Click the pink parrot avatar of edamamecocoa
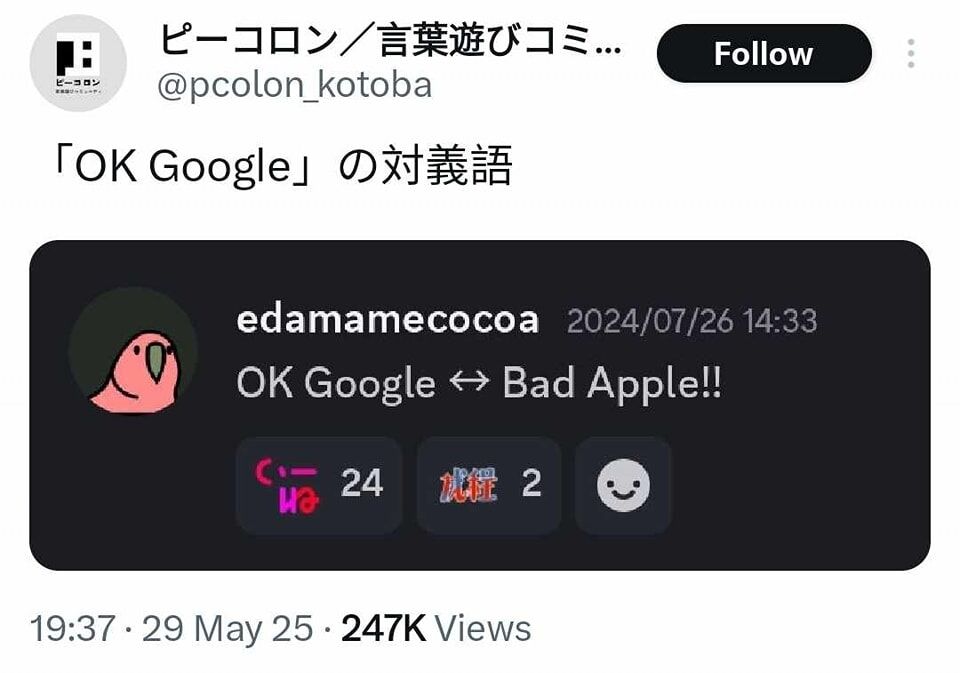This screenshot has height=673, width=960. click(133, 351)
